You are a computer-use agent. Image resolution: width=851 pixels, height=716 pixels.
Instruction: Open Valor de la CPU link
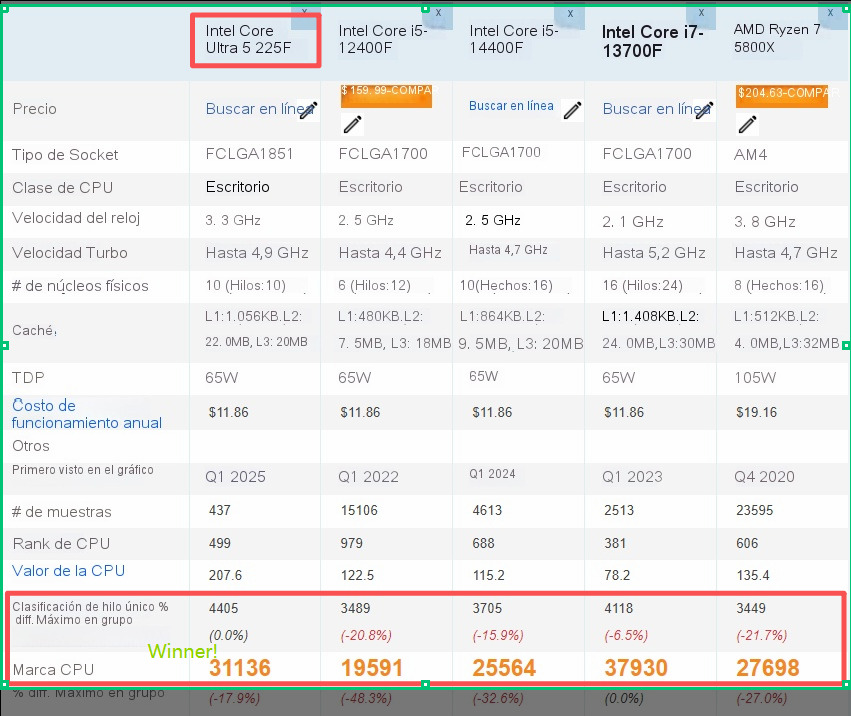(x=68, y=571)
